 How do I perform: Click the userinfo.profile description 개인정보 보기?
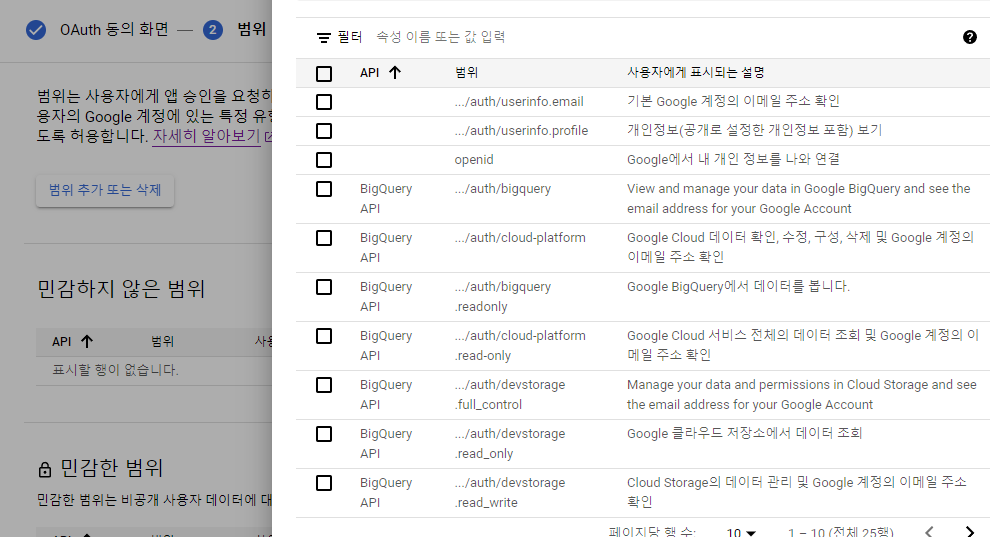point(754,130)
